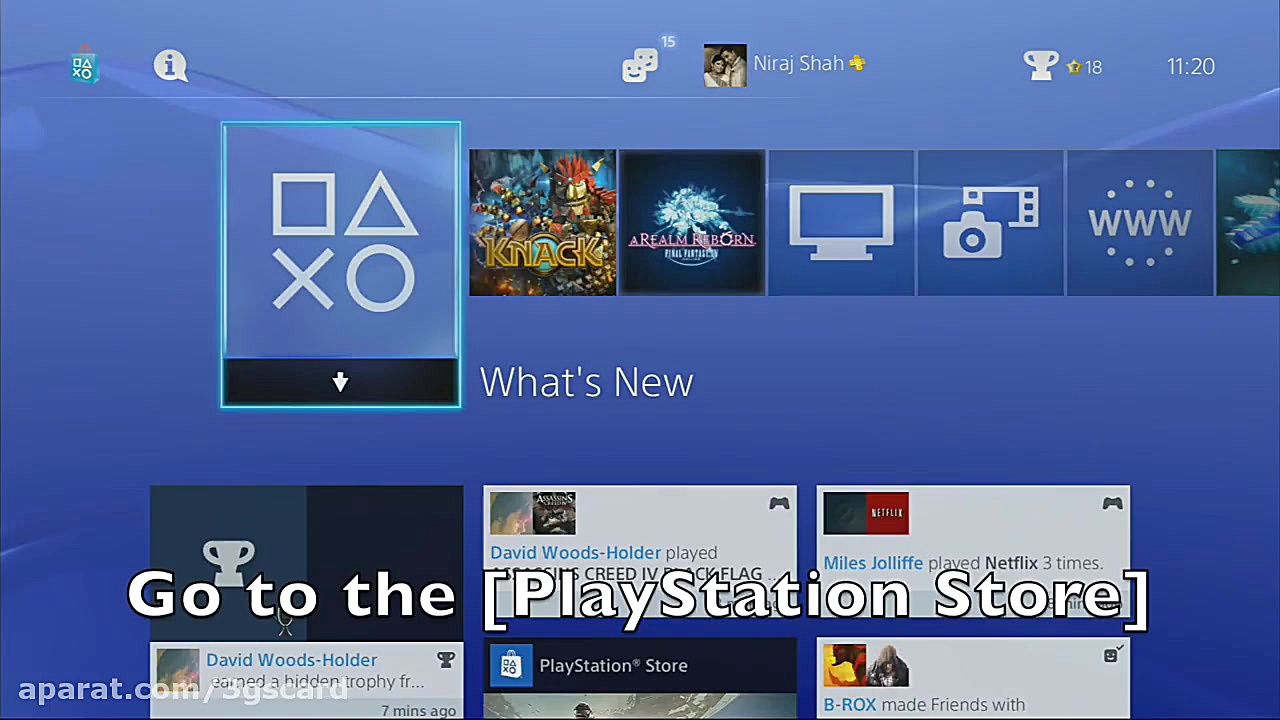The width and height of the screenshot is (1280, 720).
Task: Open the Information notifications icon
Action: pos(170,66)
